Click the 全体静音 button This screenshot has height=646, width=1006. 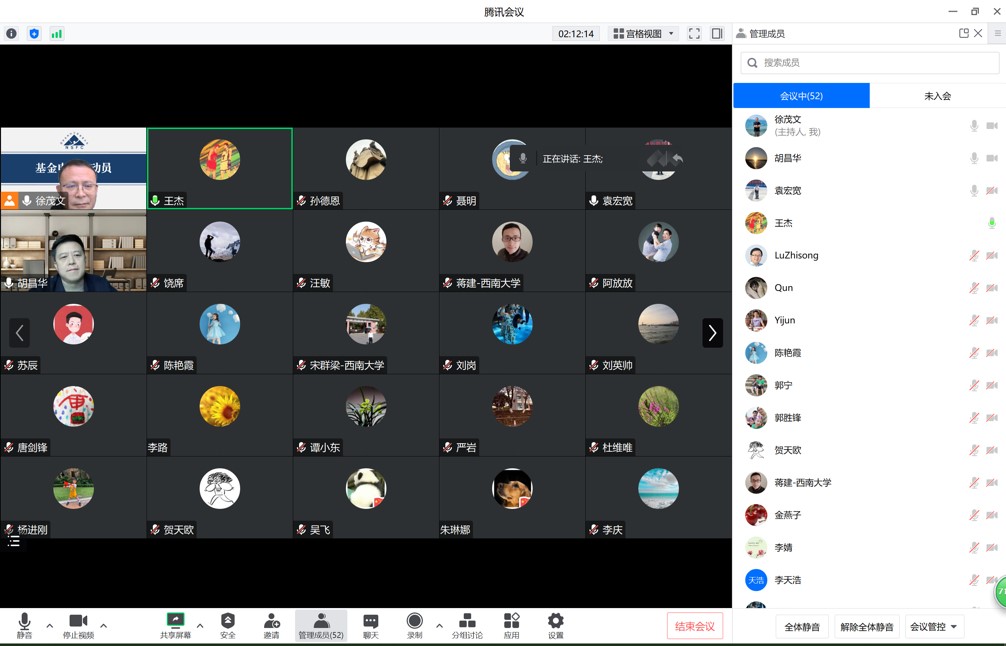(x=802, y=627)
